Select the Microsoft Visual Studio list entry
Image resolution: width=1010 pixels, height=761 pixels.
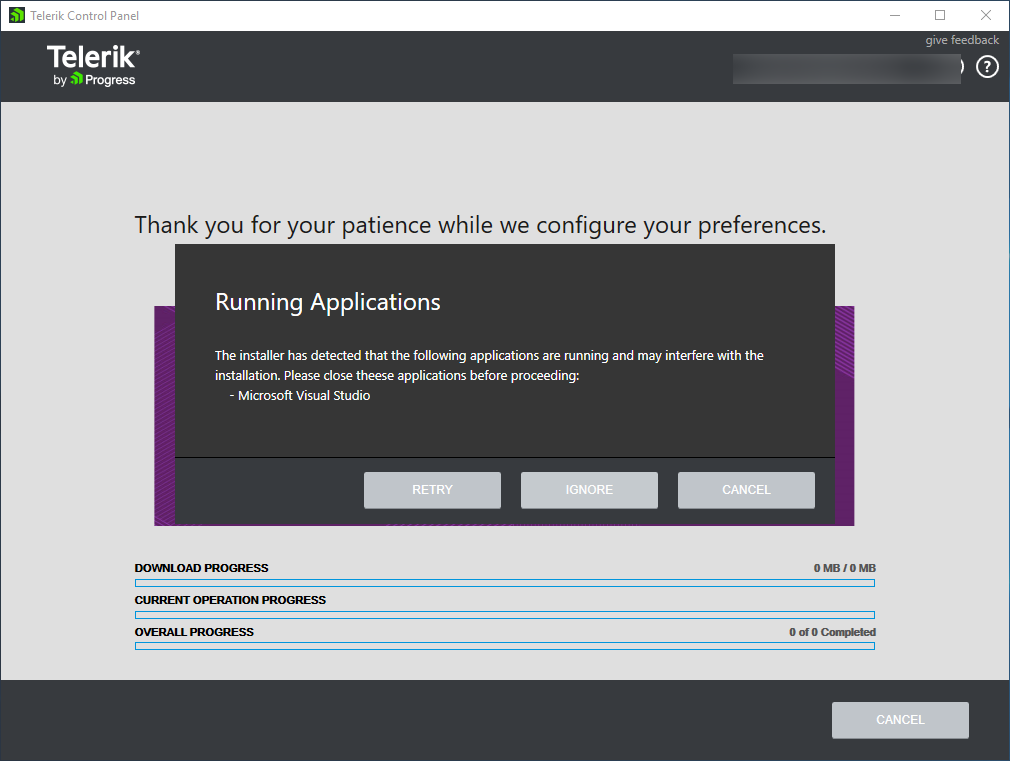(303, 396)
